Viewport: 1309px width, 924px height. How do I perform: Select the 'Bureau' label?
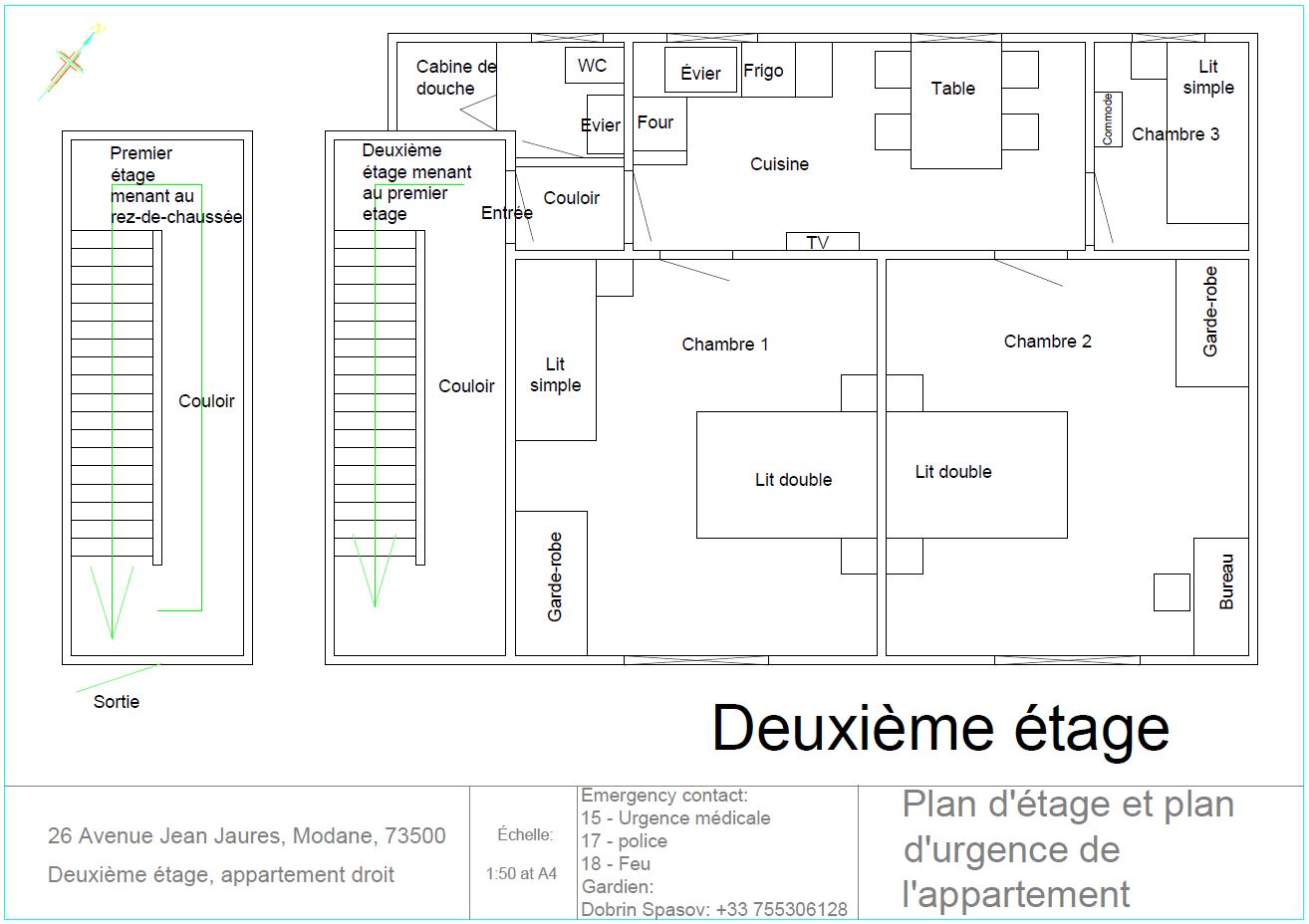click(1226, 581)
